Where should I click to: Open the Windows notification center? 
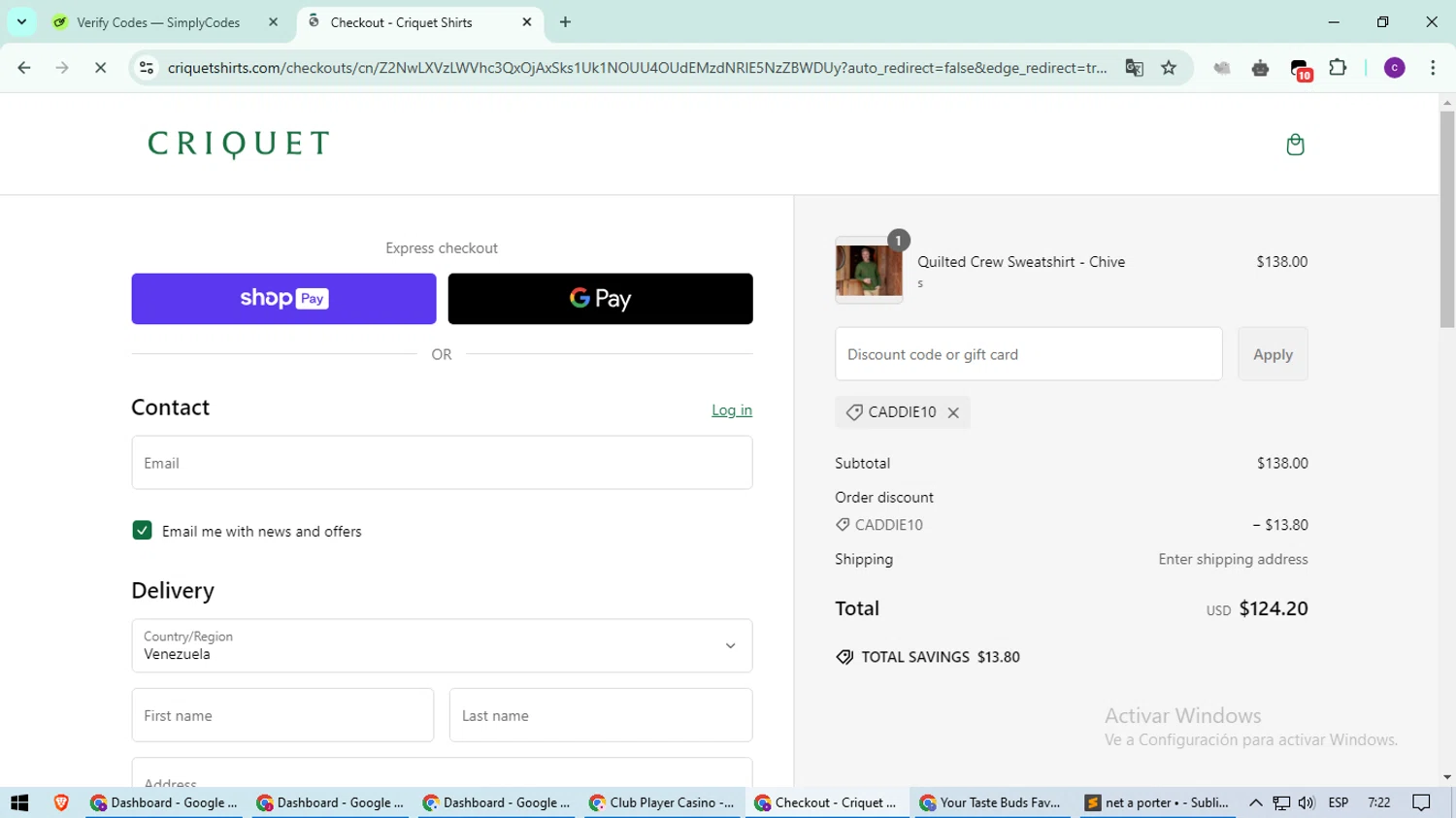pos(1421,802)
